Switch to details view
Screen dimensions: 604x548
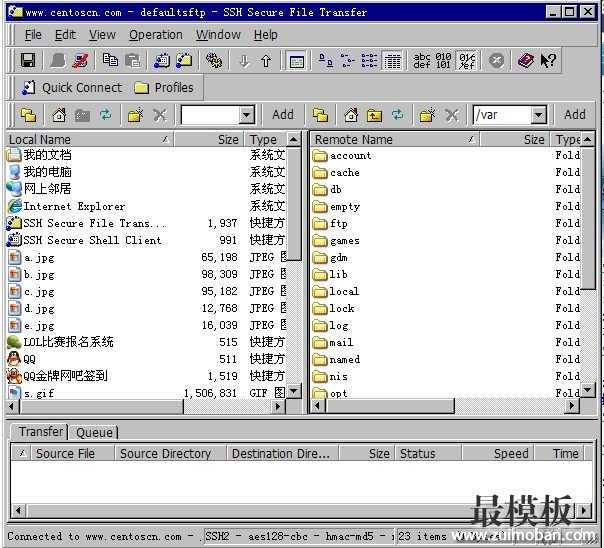[x=392, y=60]
